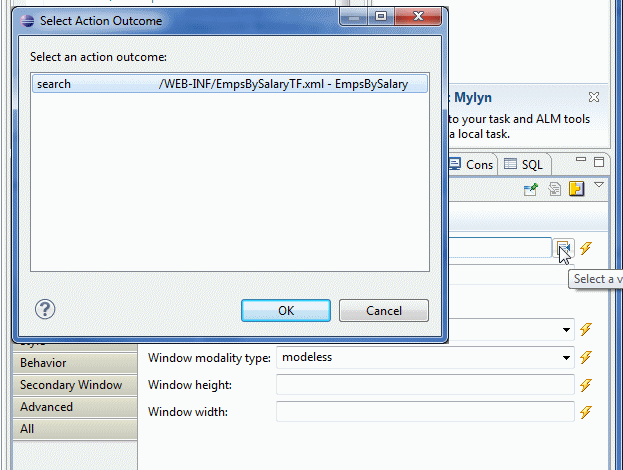Click lightning icon for Window width
The width and height of the screenshot is (623, 470).
tap(586, 412)
